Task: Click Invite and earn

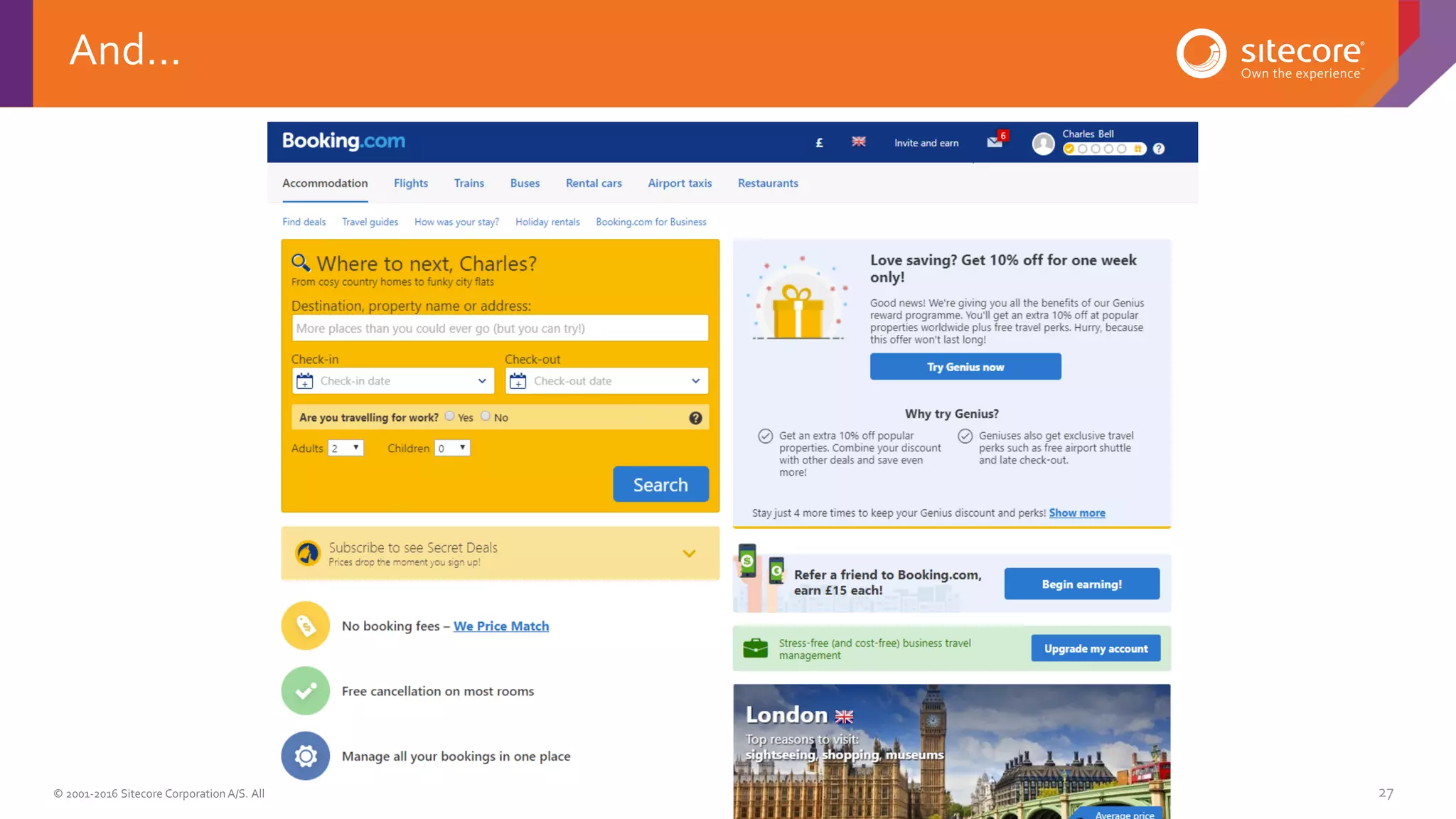Action: click(926, 143)
